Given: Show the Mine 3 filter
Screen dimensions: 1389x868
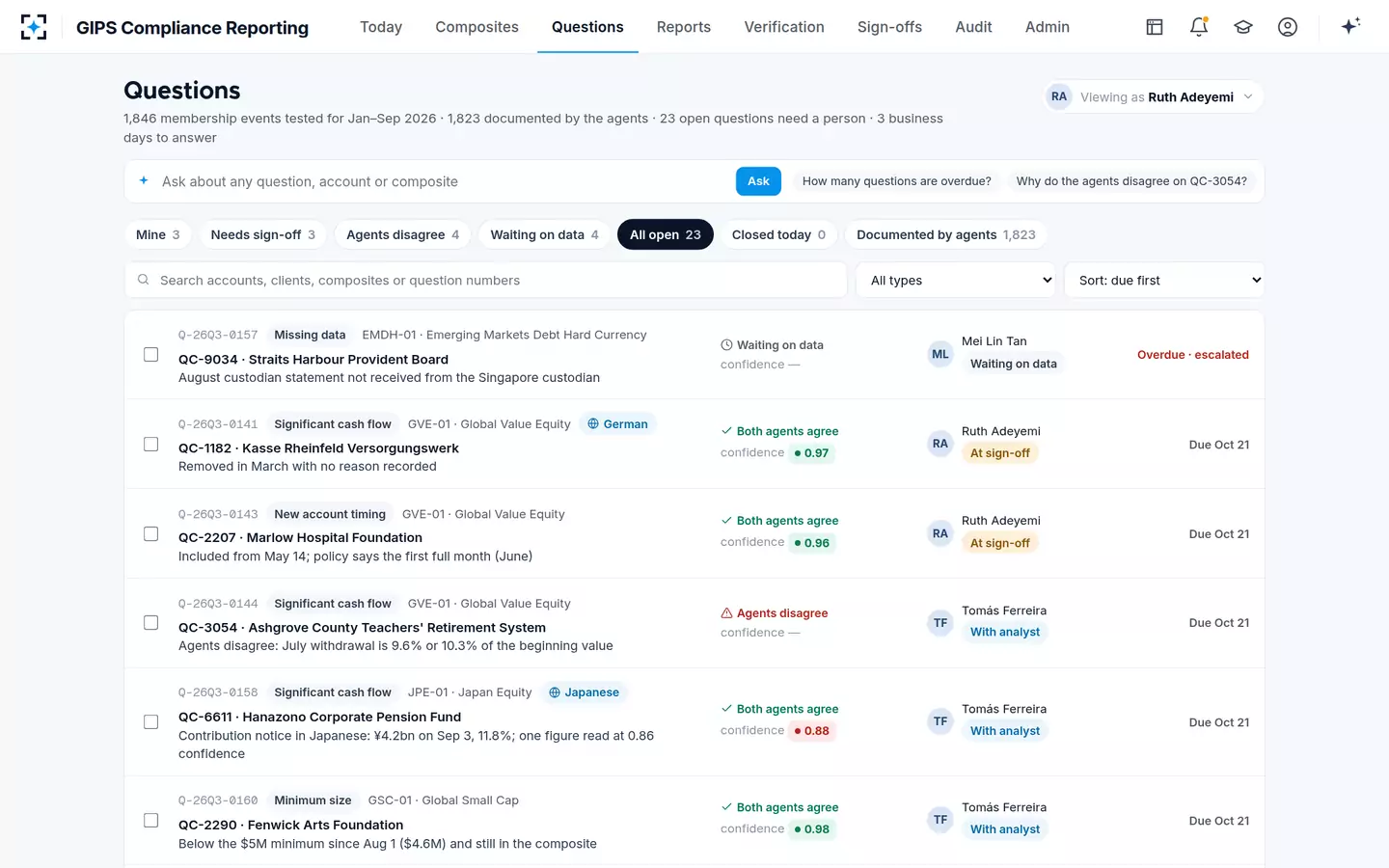Looking at the screenshot, I should (157, 234).
